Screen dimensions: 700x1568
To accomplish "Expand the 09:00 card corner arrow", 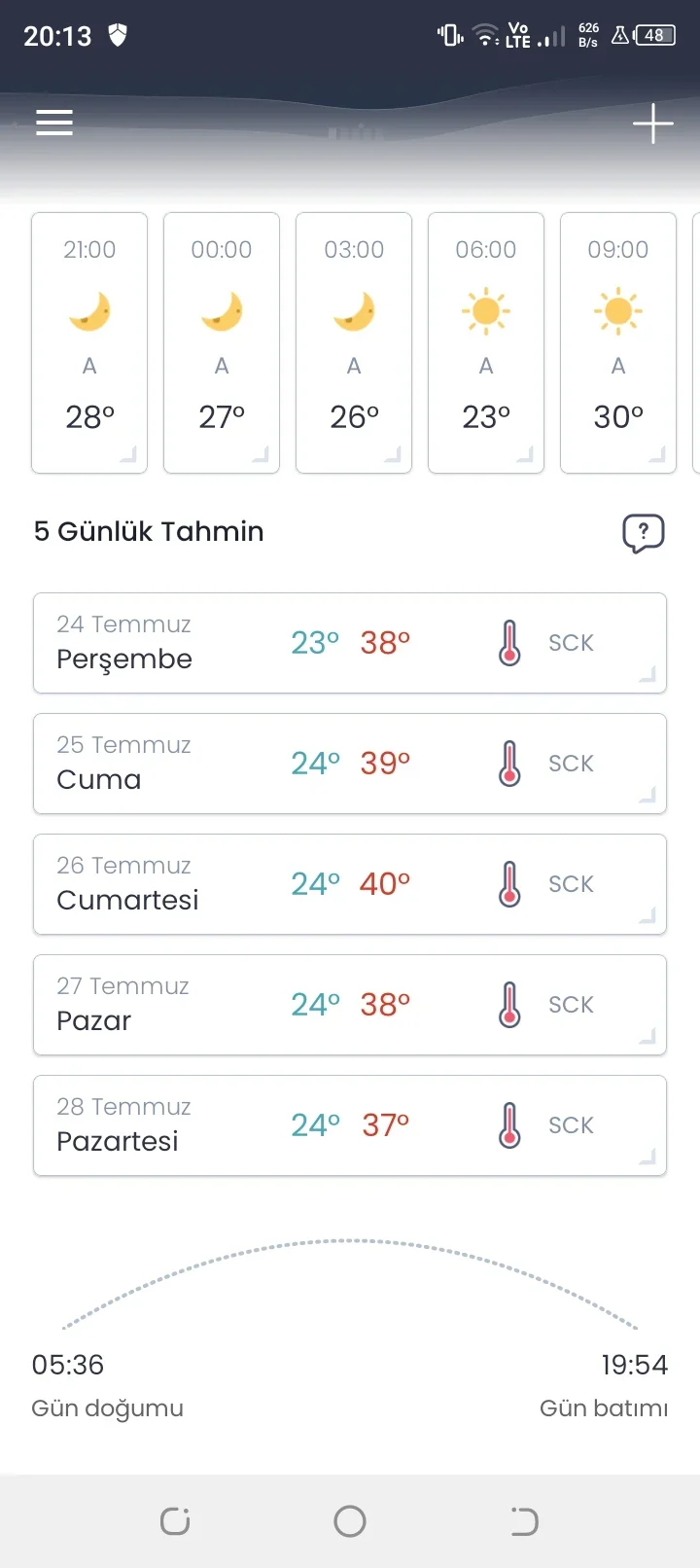I will 658,454.
